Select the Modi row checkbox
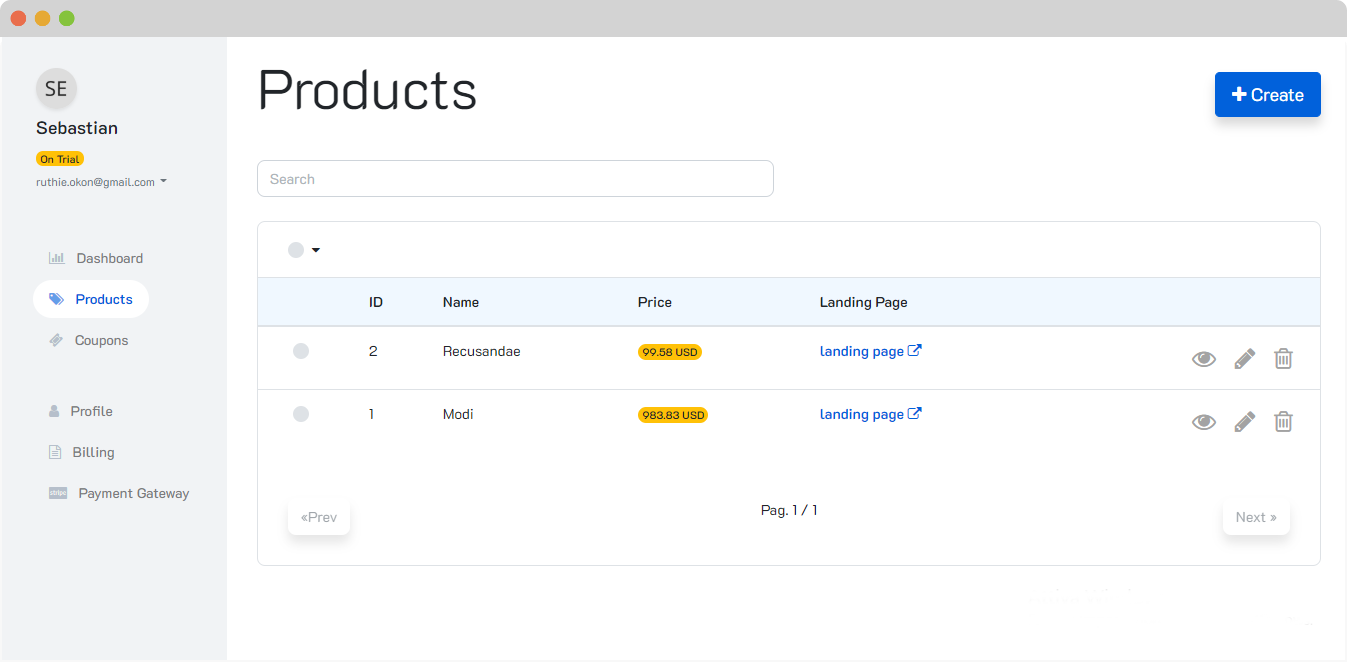The height and width of the screenshot is (662, 1347). click(x=301, y=414)
